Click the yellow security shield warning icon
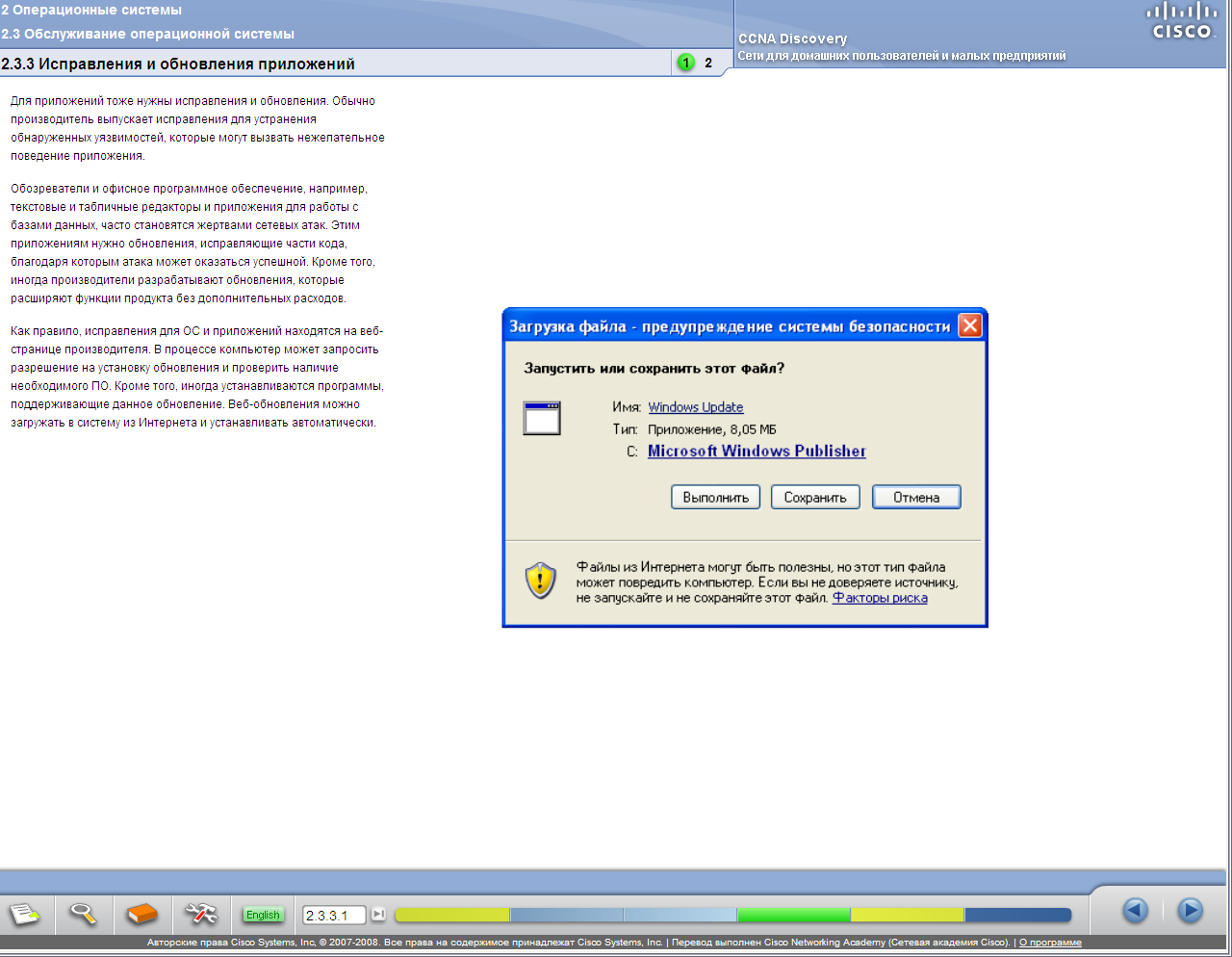 (x=541, y=581)
